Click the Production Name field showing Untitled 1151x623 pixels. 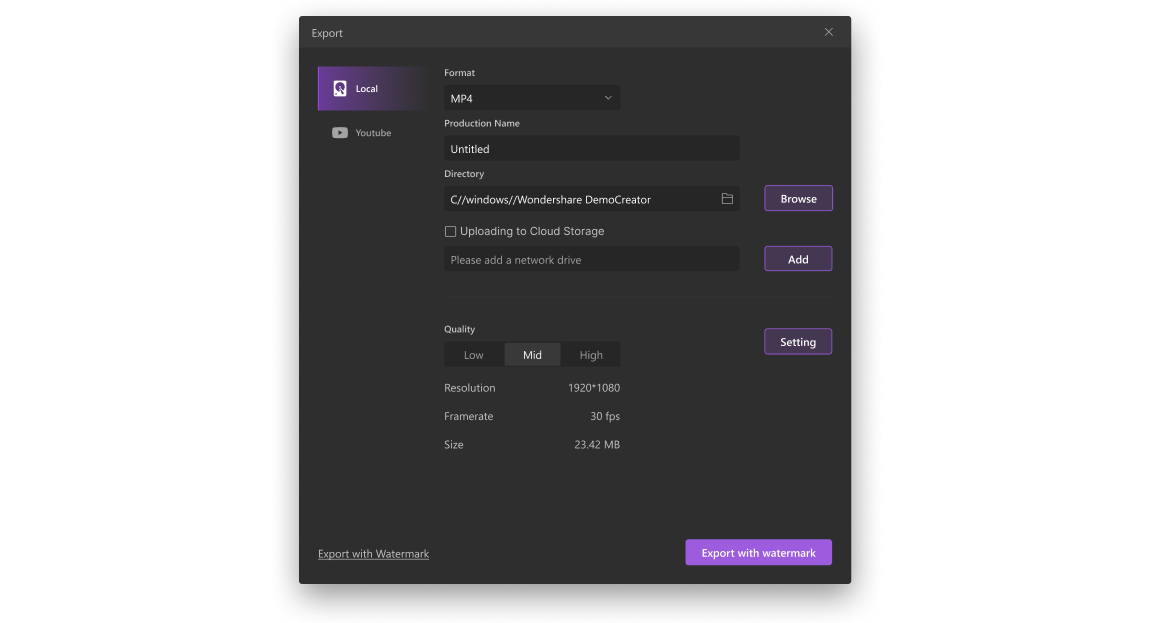click(591, 149)
